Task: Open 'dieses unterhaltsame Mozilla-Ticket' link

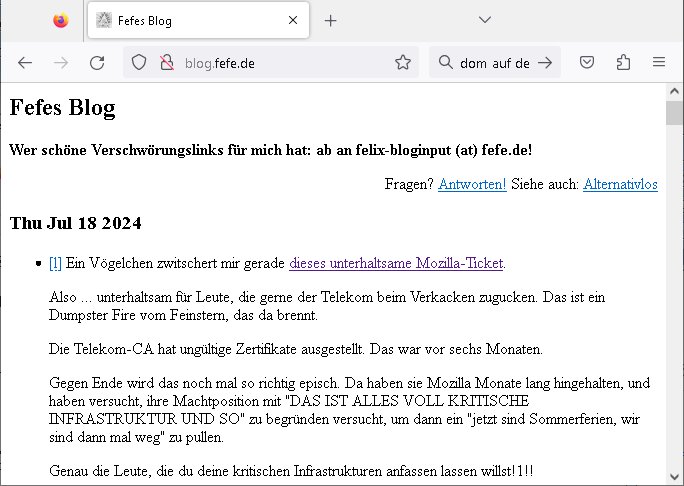Action: pos(396,264)
